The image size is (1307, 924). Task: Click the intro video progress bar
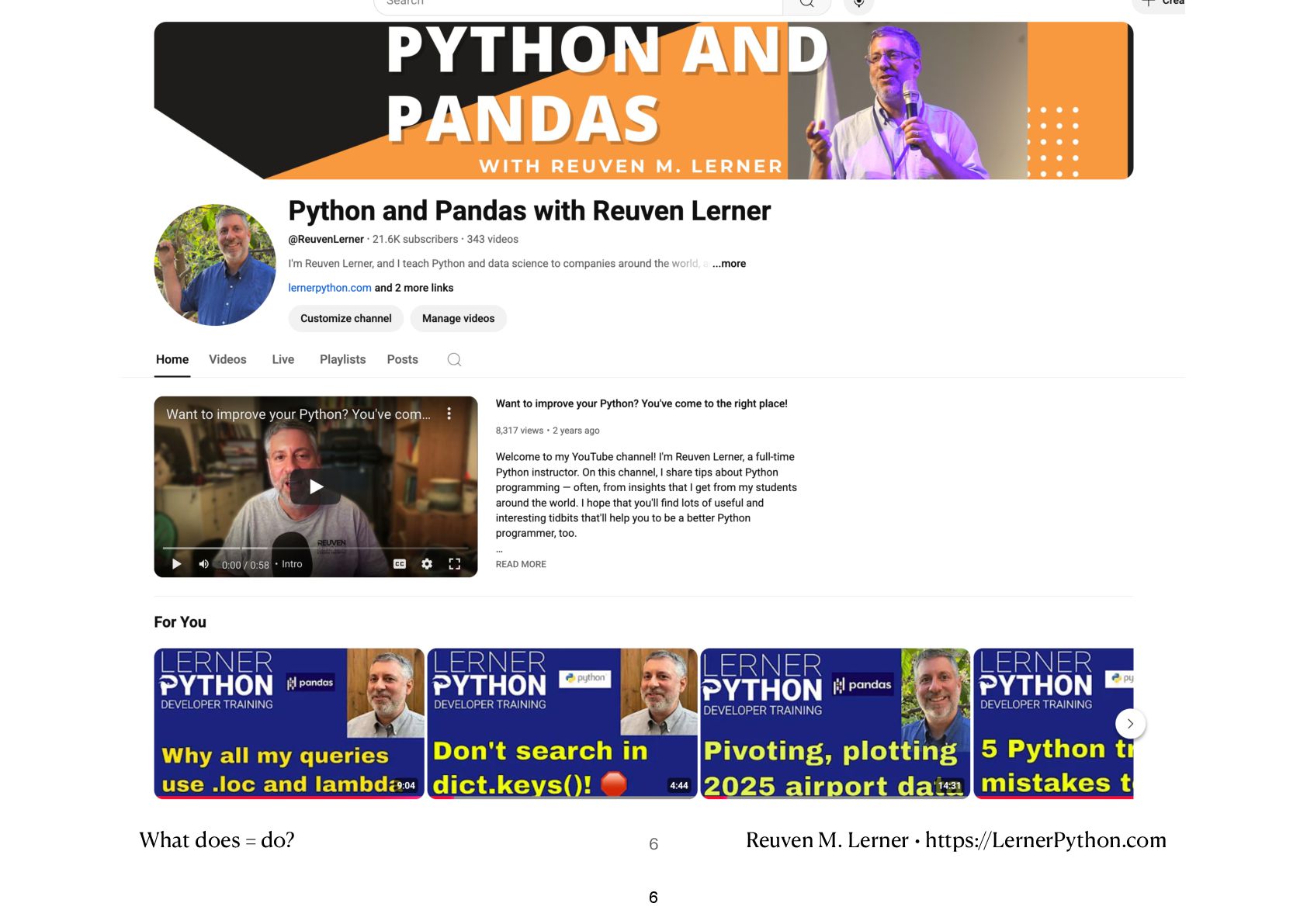(x=316, y=548)
